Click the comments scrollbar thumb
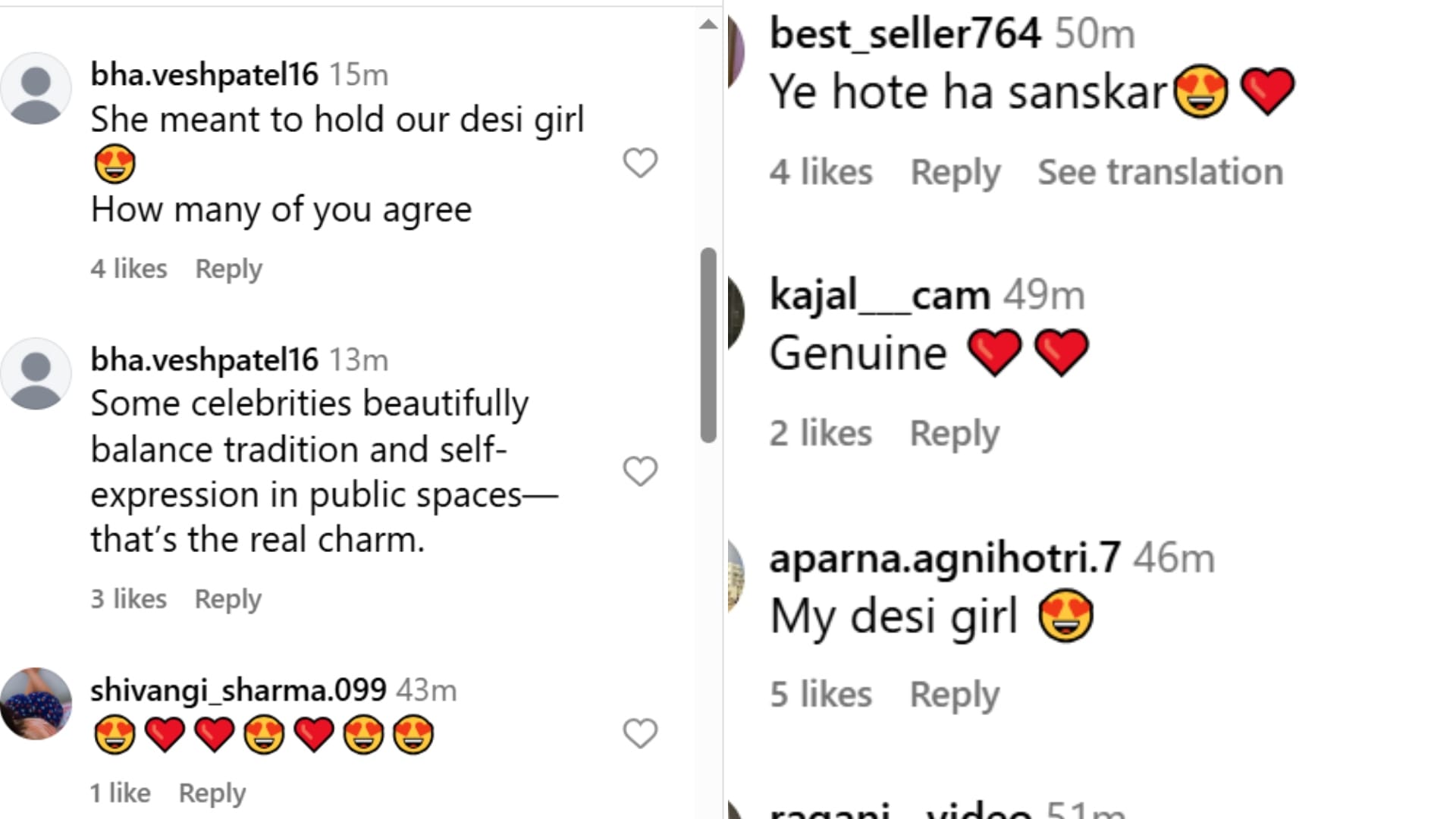The height and width of the screenshot is (819, 1456). (708, 345)
